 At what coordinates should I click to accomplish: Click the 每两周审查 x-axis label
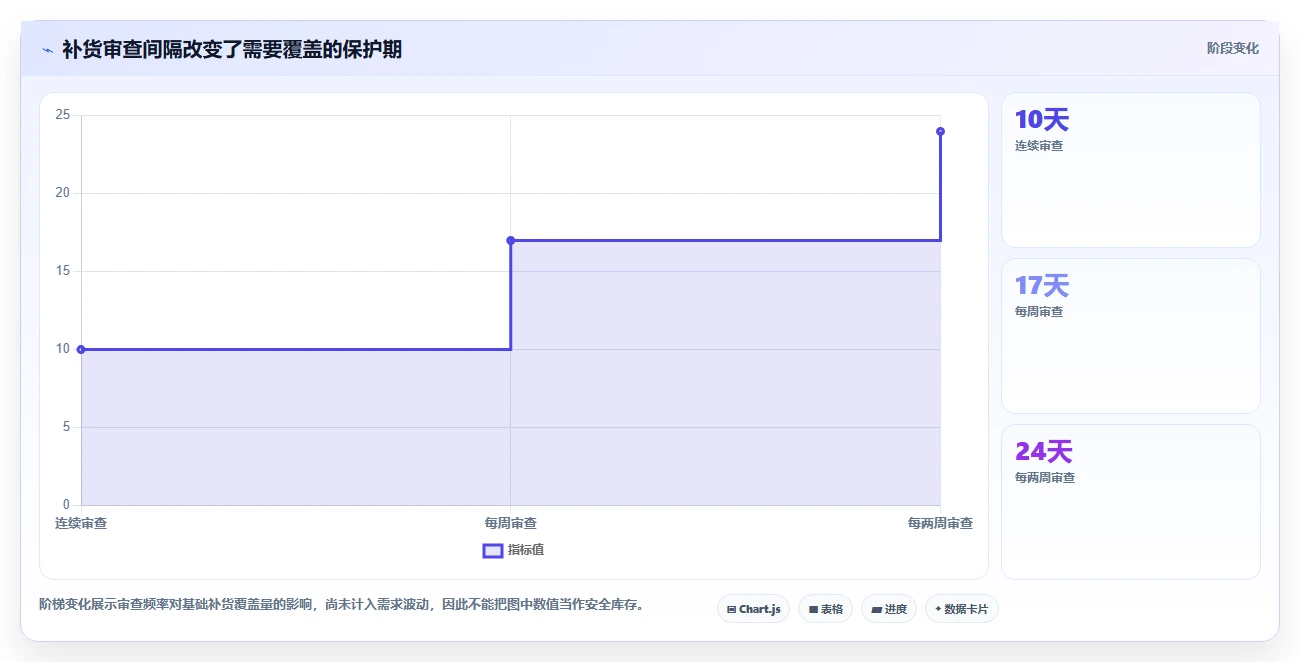click(940, 523)
